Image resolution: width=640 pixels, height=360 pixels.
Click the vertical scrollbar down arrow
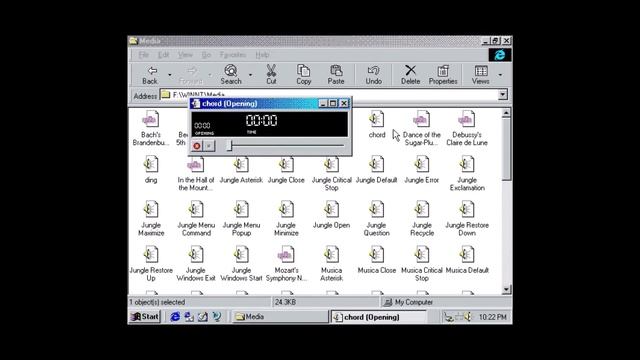pyautogui.click(x=506, y=289)
